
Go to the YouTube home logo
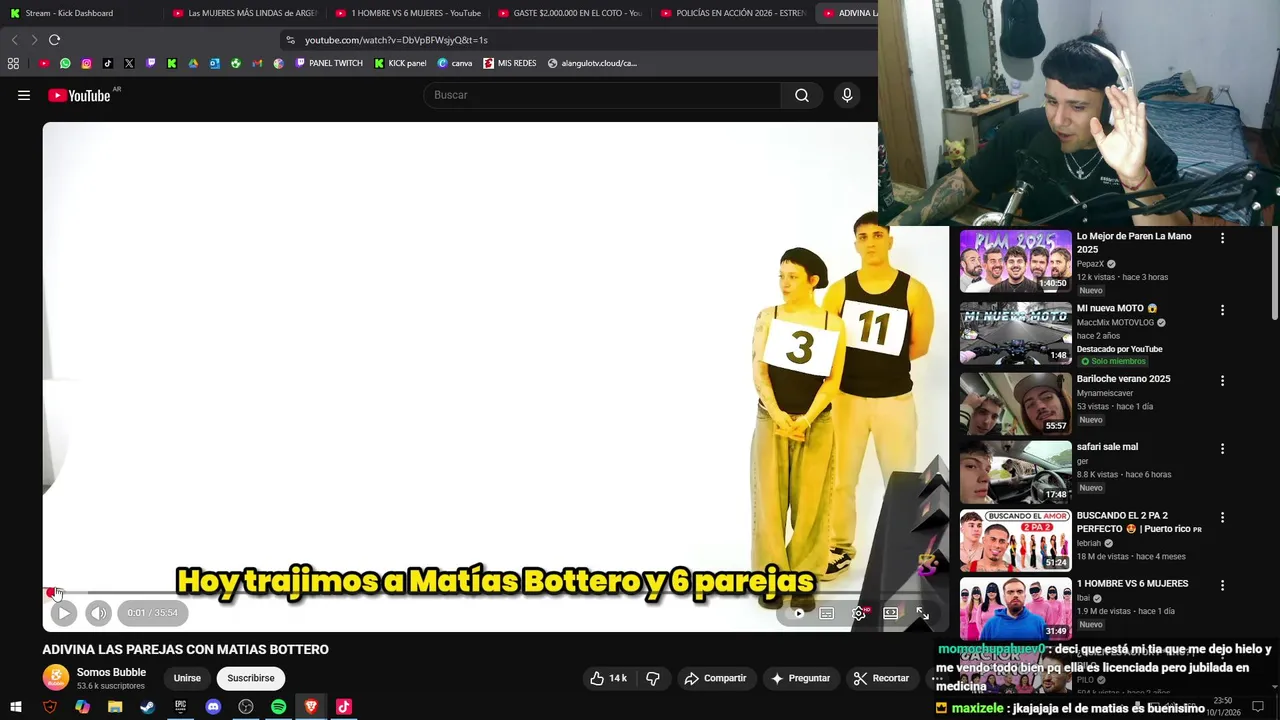coord(80,95)
